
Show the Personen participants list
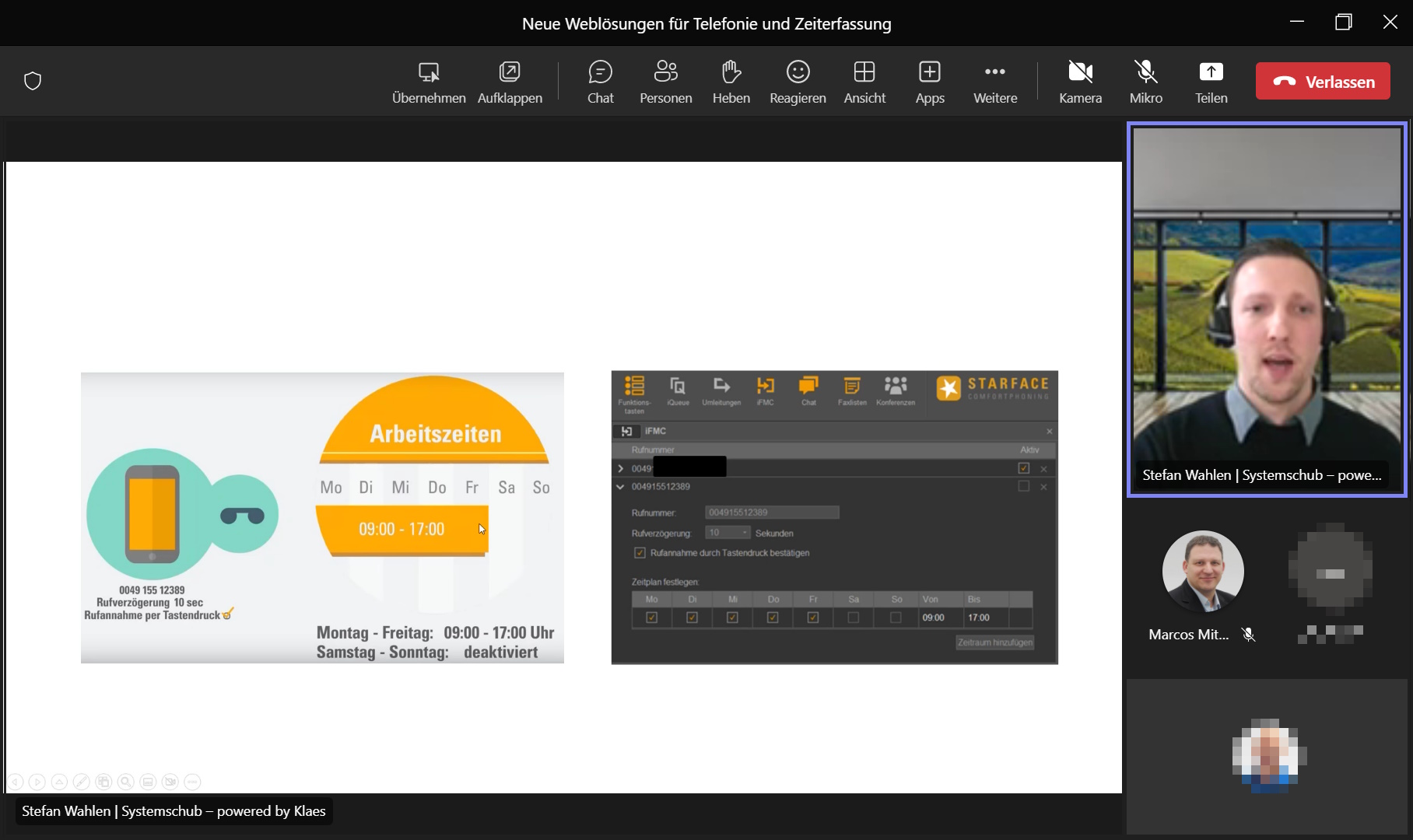665,82
